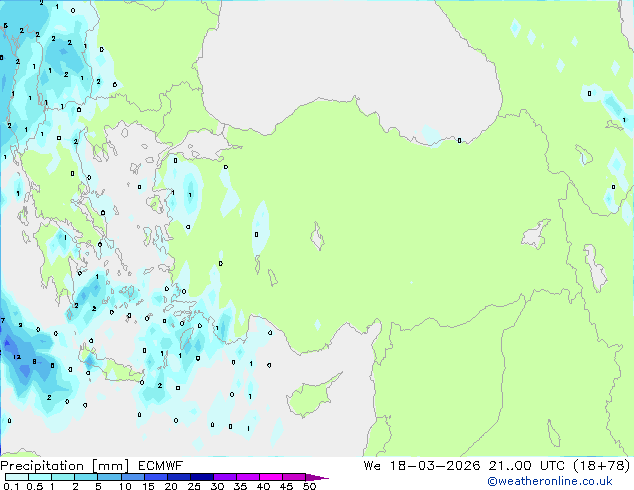Click the "21..00 UTC" time text
This screenshot has width=634, height=490.
tap(526, 466)
